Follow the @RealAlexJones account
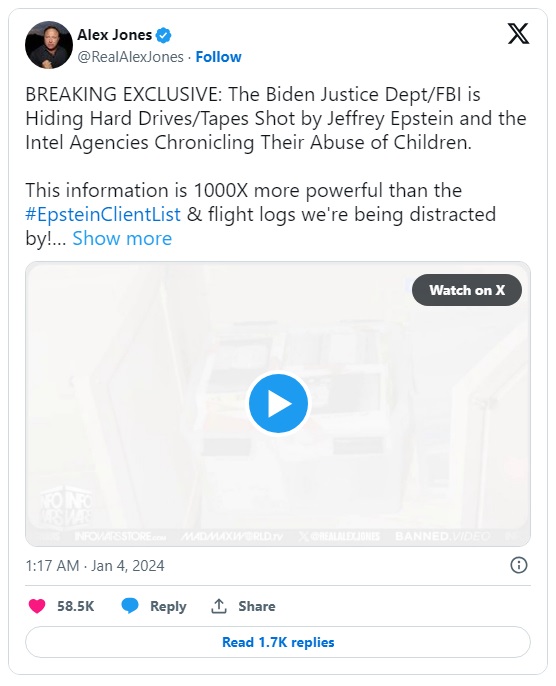This screenshot has height=686, width=556. pos(218,57)
